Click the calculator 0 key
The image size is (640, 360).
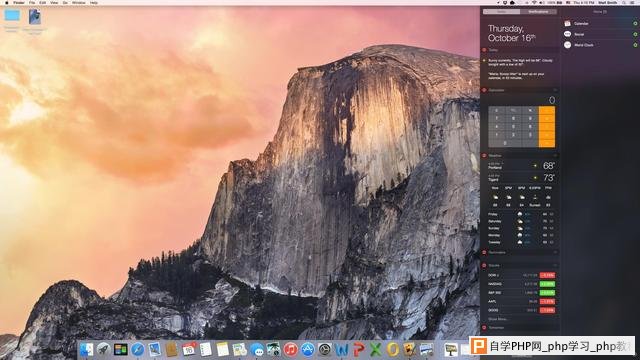click(505, 143)
